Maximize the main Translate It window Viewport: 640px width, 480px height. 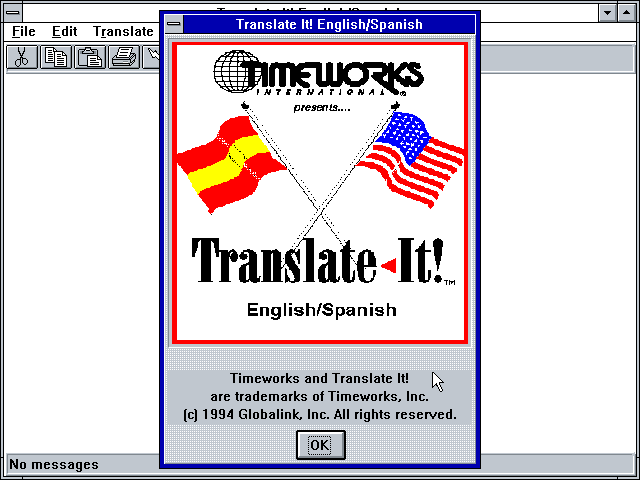point(627,12)
